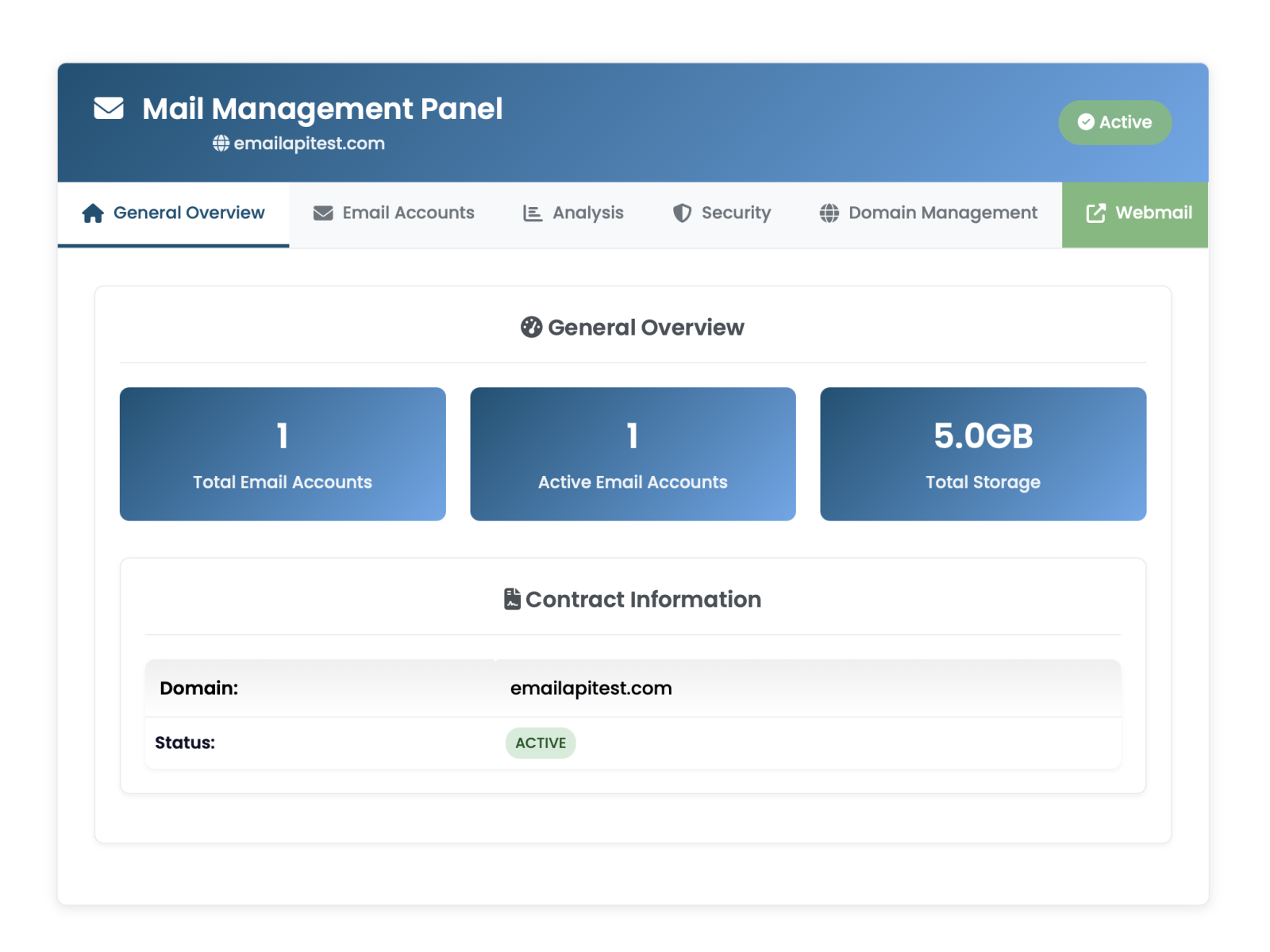Open the Analysis tab
This screenshot has height=952, width=1270.
573,213
